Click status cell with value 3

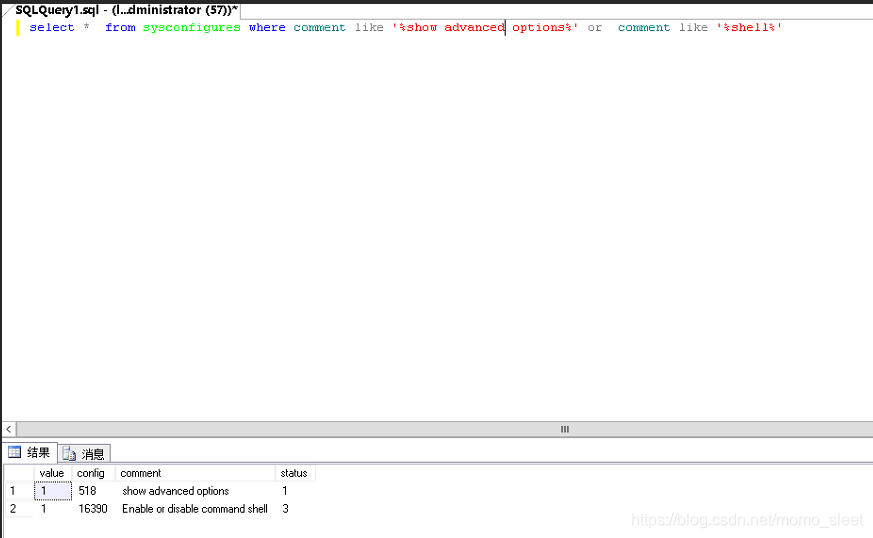pyautogui.click(x=295, y=508)
